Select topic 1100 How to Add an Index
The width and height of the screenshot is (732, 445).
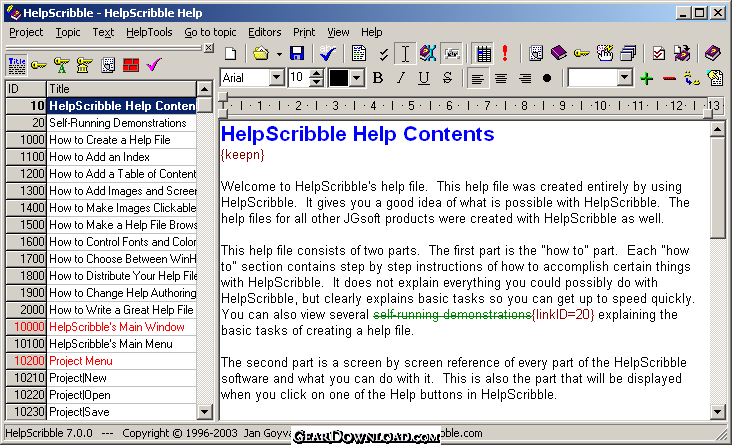pyautogui.click(x=101, y=157)
